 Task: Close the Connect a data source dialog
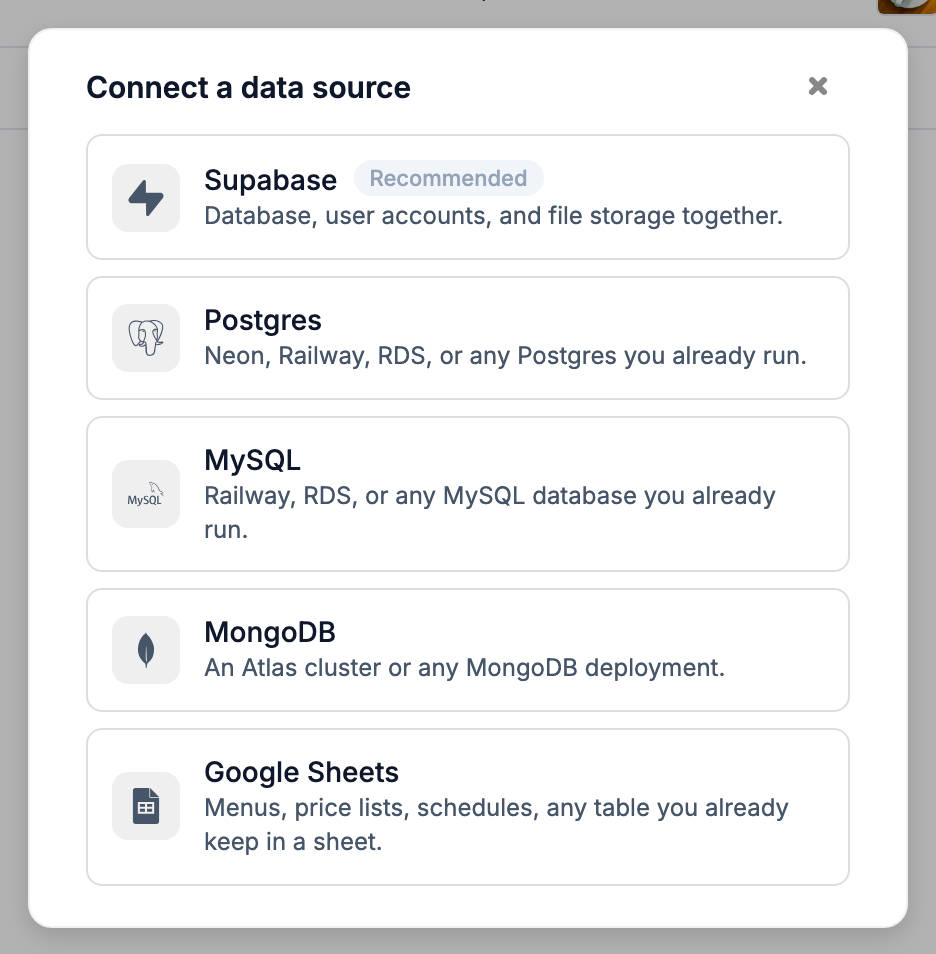[818, 86]
